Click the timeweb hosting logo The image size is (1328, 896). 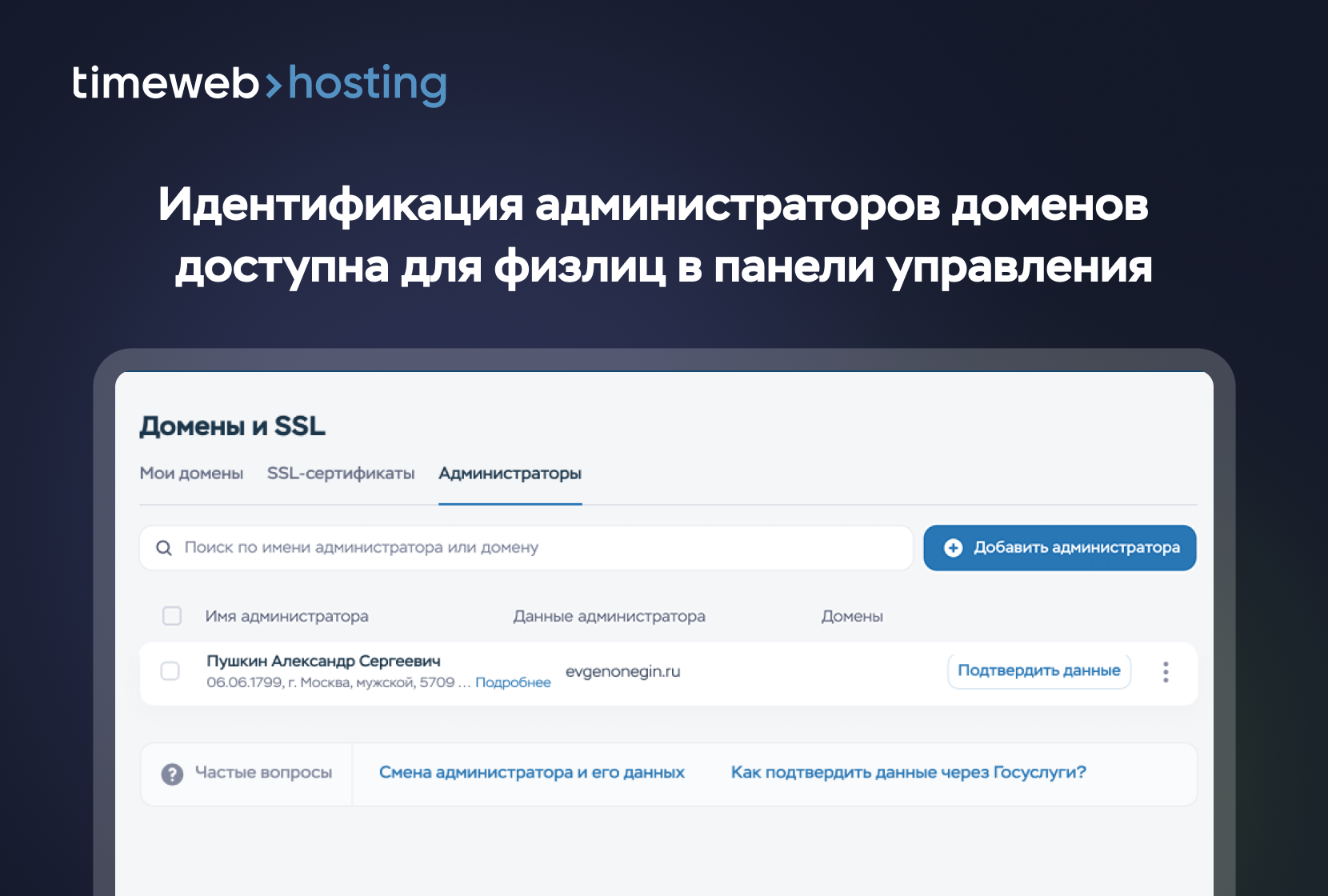[x=259, y=84]
